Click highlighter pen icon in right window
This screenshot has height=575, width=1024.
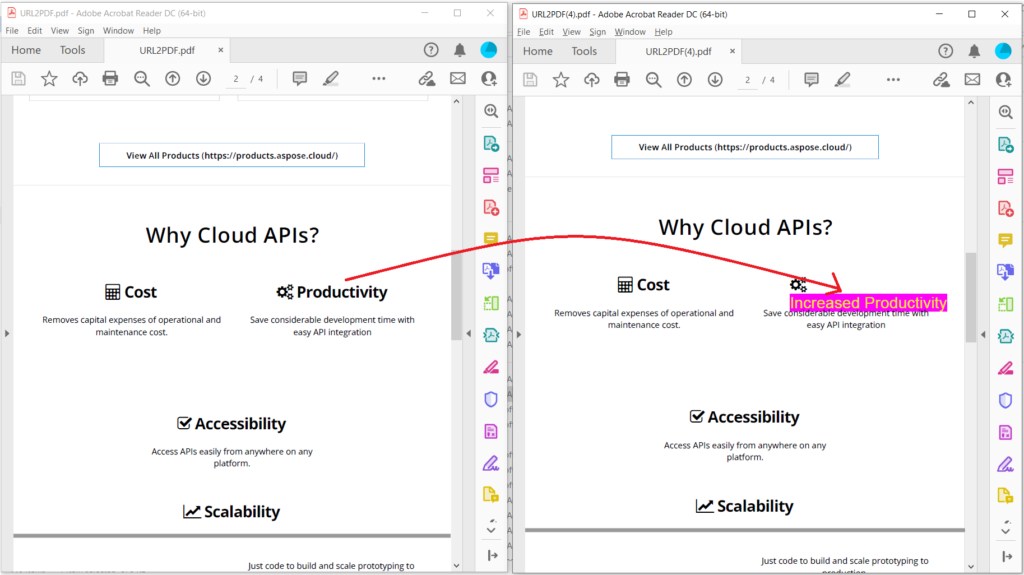tap(842, 80)
